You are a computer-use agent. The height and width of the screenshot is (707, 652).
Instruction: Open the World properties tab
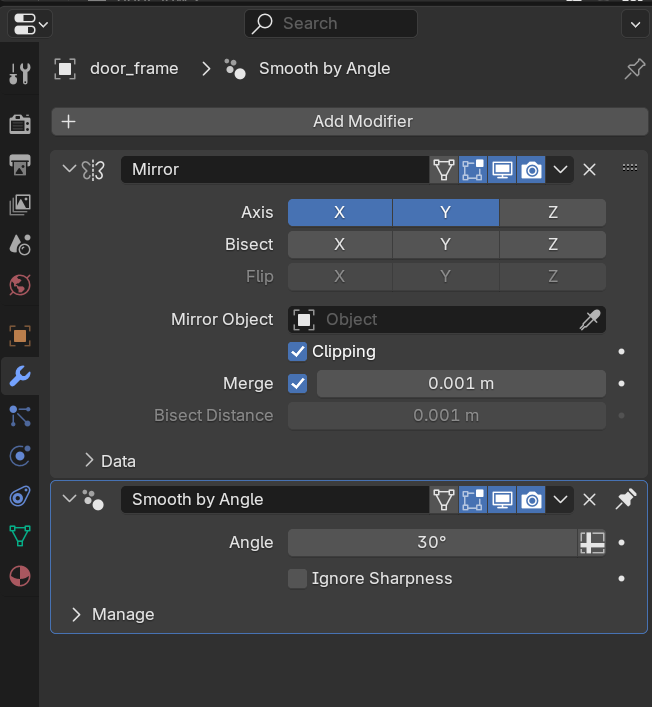(x=20, y=285)
